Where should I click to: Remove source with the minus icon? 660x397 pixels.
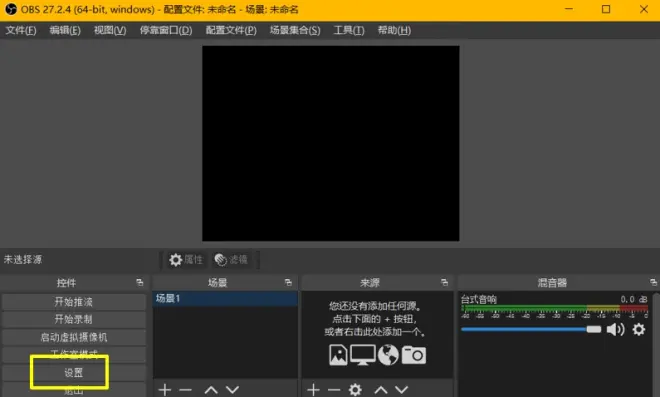334,390
